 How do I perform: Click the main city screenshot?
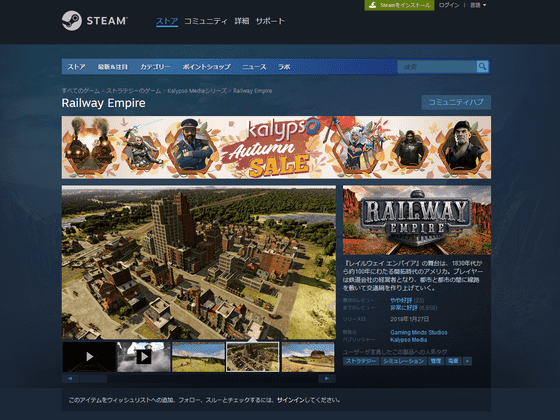tap(199, 262)
